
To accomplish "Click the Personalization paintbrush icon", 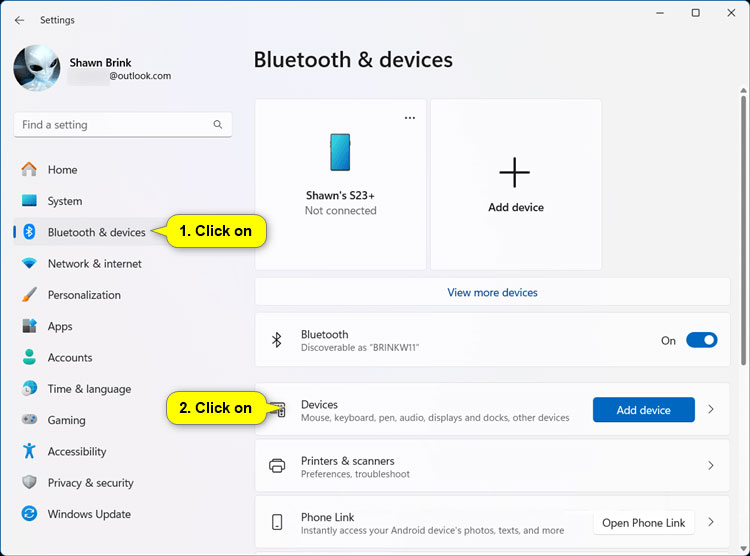I will [x=29, y=294].
